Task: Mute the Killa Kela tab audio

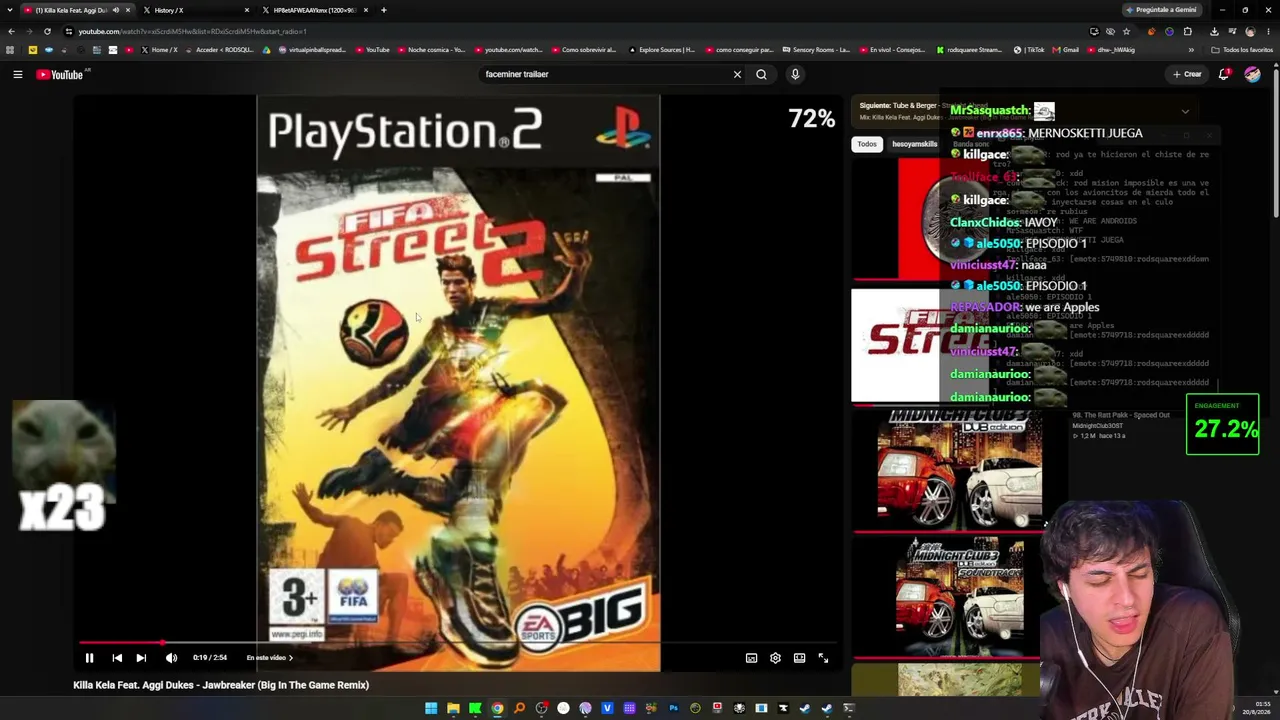Action: pyautogui.click(x=116, y=10)
